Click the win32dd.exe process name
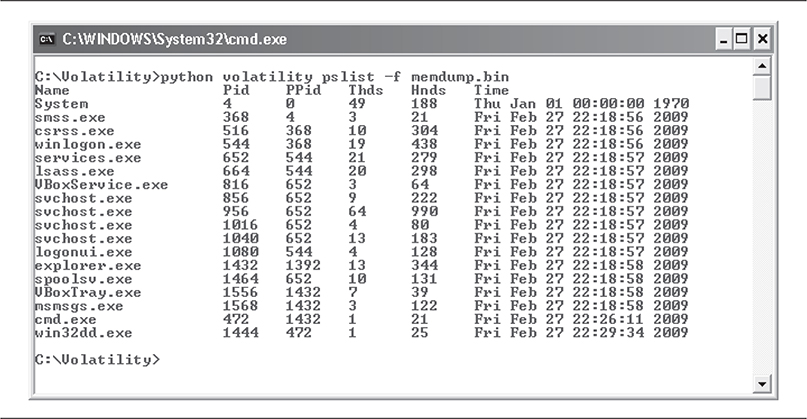807x419 pixels. tap(83, 333)
